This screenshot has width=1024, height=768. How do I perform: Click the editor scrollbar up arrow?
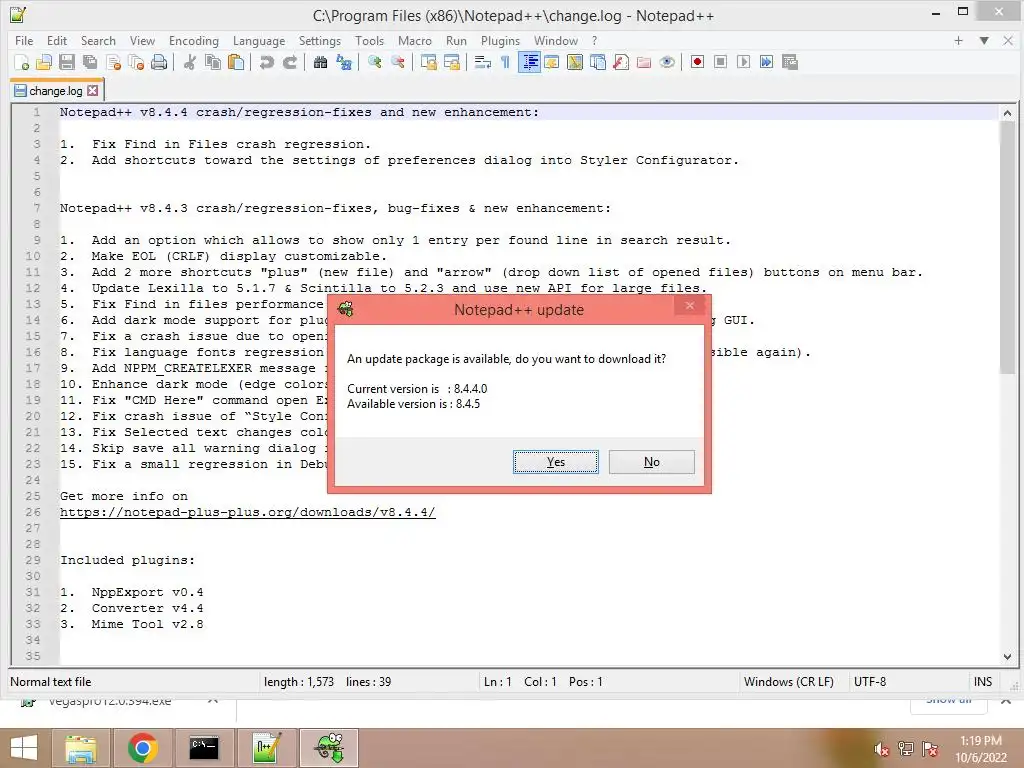(1007, 113)
